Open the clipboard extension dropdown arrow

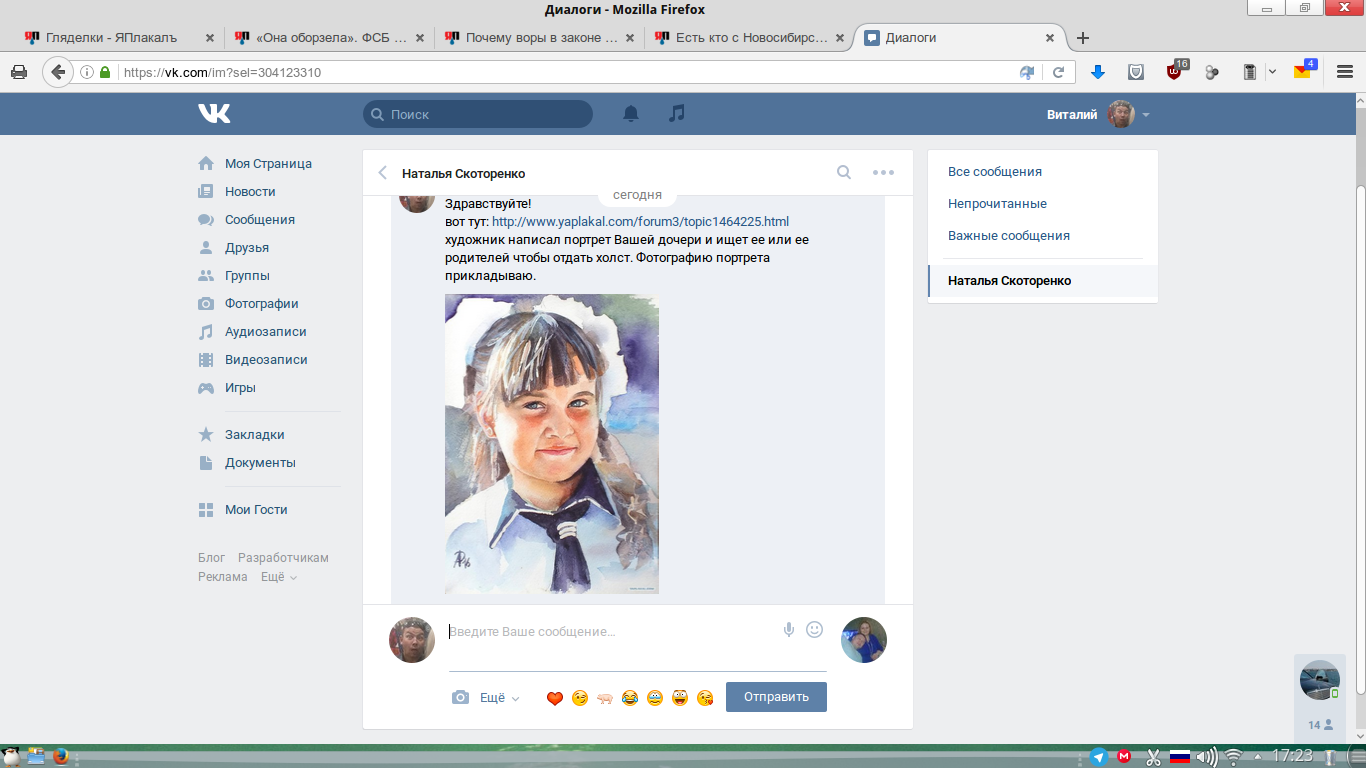click(x=1272, y=72)
